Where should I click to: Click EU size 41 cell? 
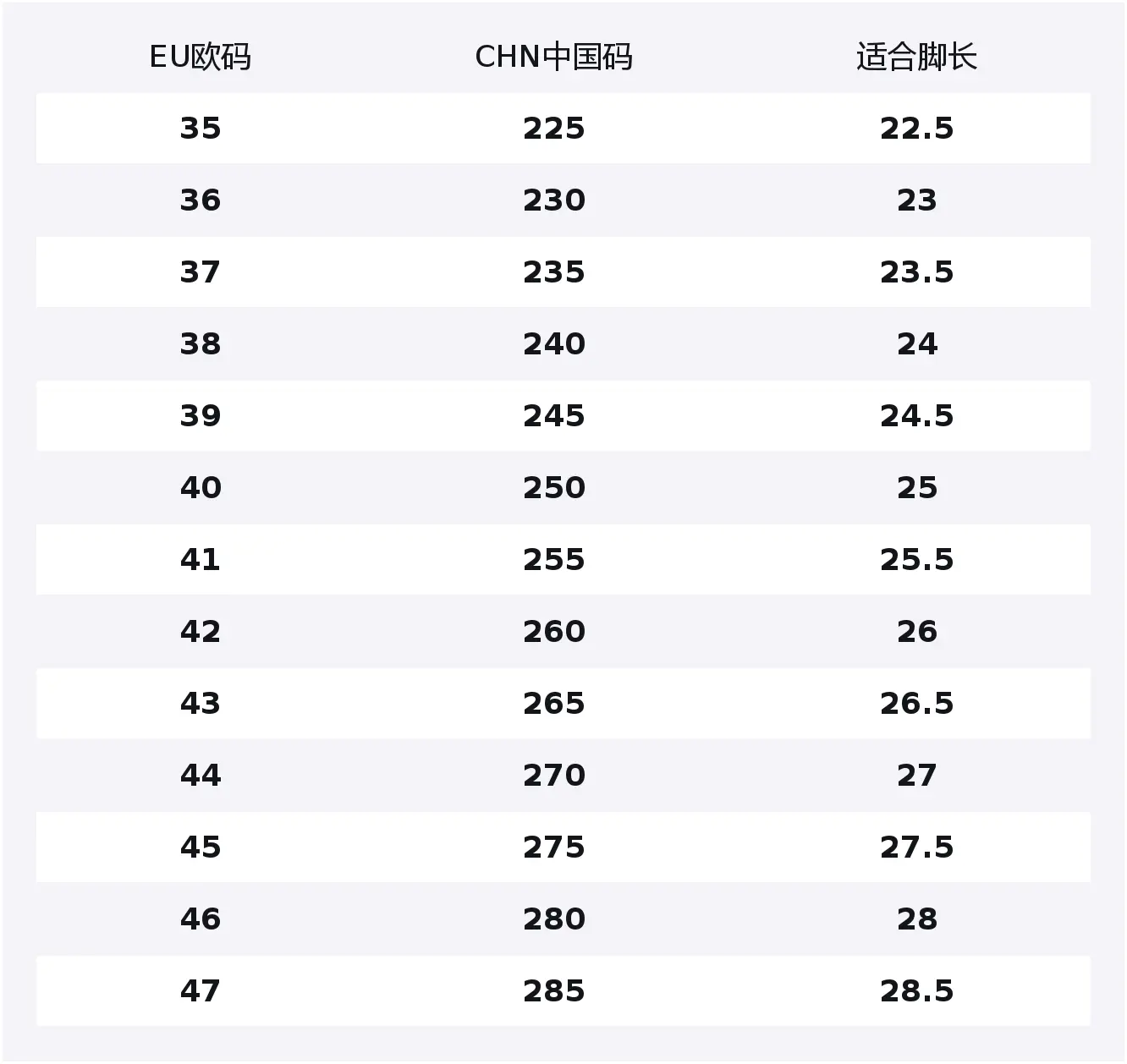click(x=201, y=560)
